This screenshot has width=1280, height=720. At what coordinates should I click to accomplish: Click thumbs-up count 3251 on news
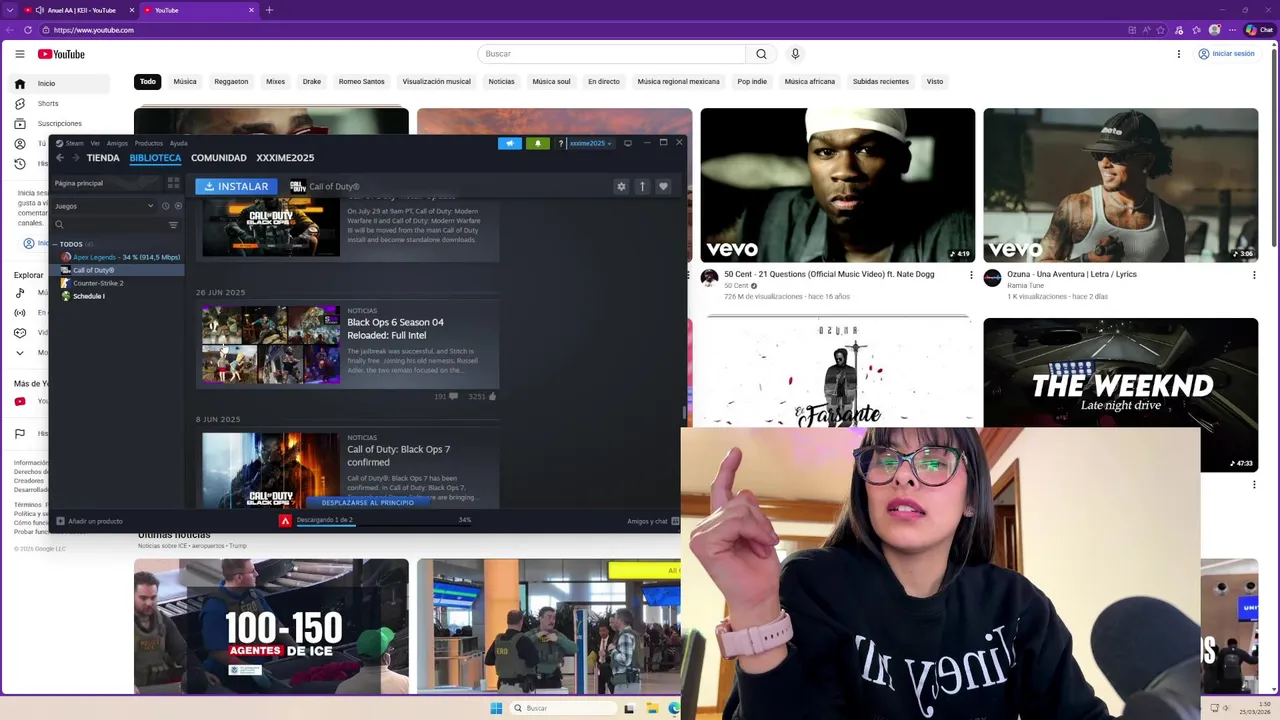pos(482,397)
